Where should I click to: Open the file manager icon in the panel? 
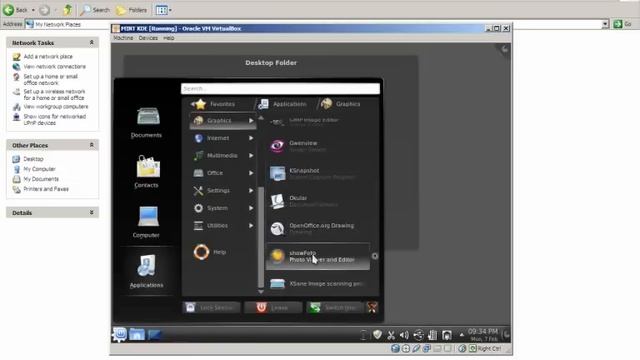click(137, 334)
